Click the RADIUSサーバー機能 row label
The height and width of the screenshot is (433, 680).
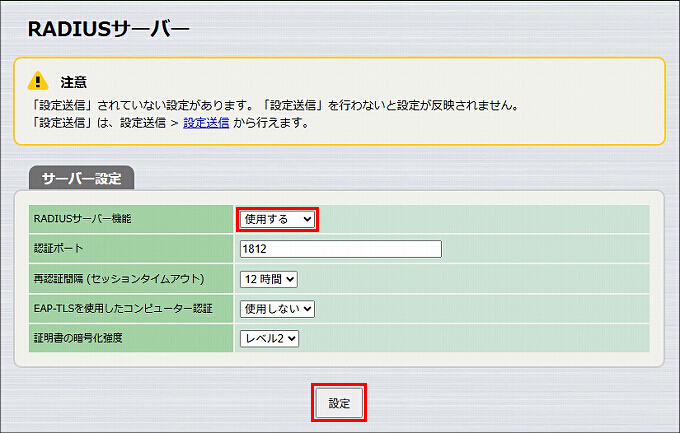(x=82, y=219)
